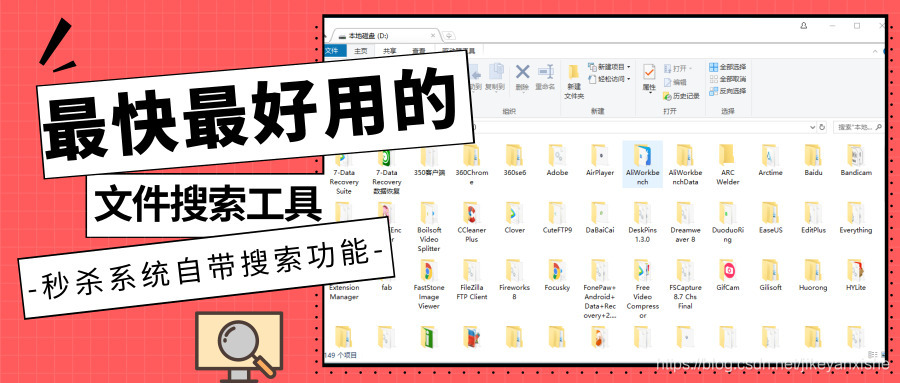Open the AliWorkbenchData folder
The height and width of the screenshot is (383, 900).
pos(684,164)
